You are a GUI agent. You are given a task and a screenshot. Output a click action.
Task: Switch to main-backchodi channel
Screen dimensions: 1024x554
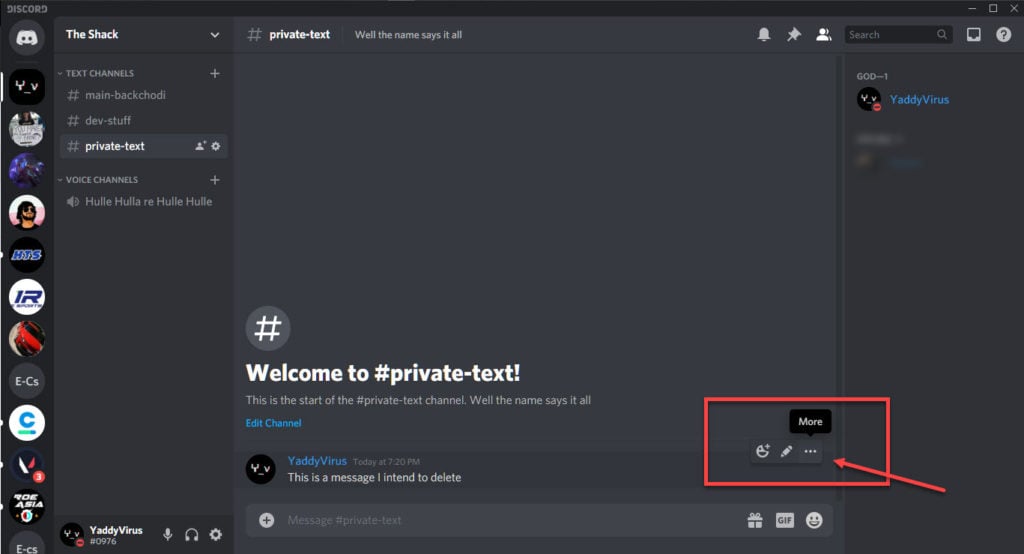click(x=144, y=95)
